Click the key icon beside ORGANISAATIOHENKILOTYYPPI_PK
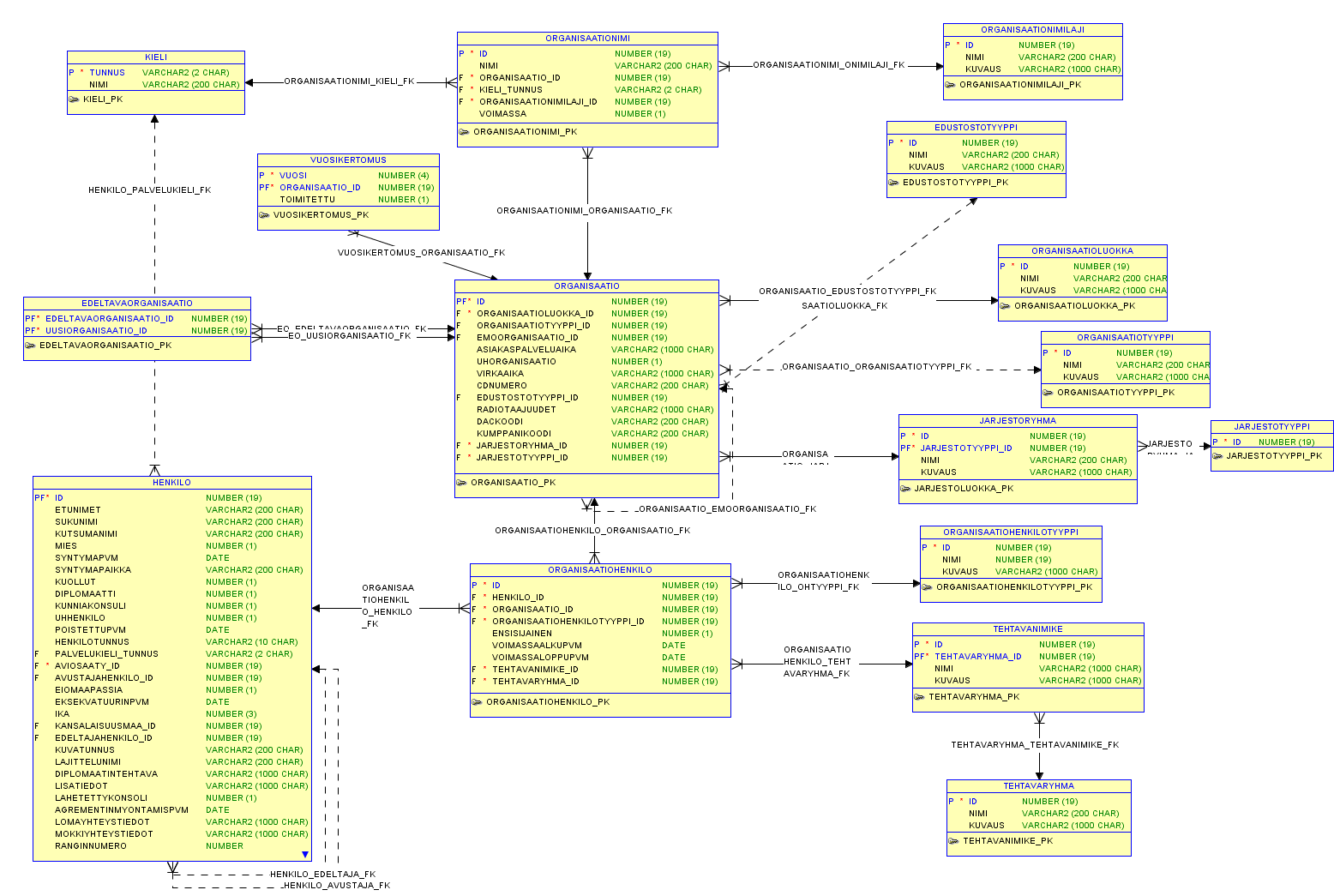 tap(927, 587)
